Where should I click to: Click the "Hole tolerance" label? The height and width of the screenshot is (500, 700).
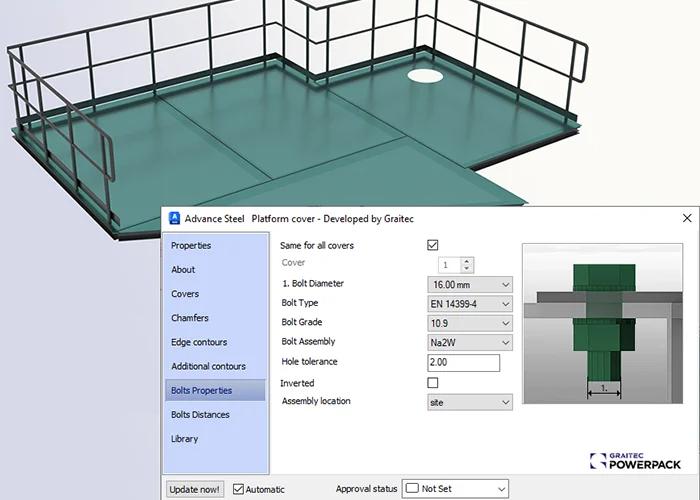click(x=309, y=362)
